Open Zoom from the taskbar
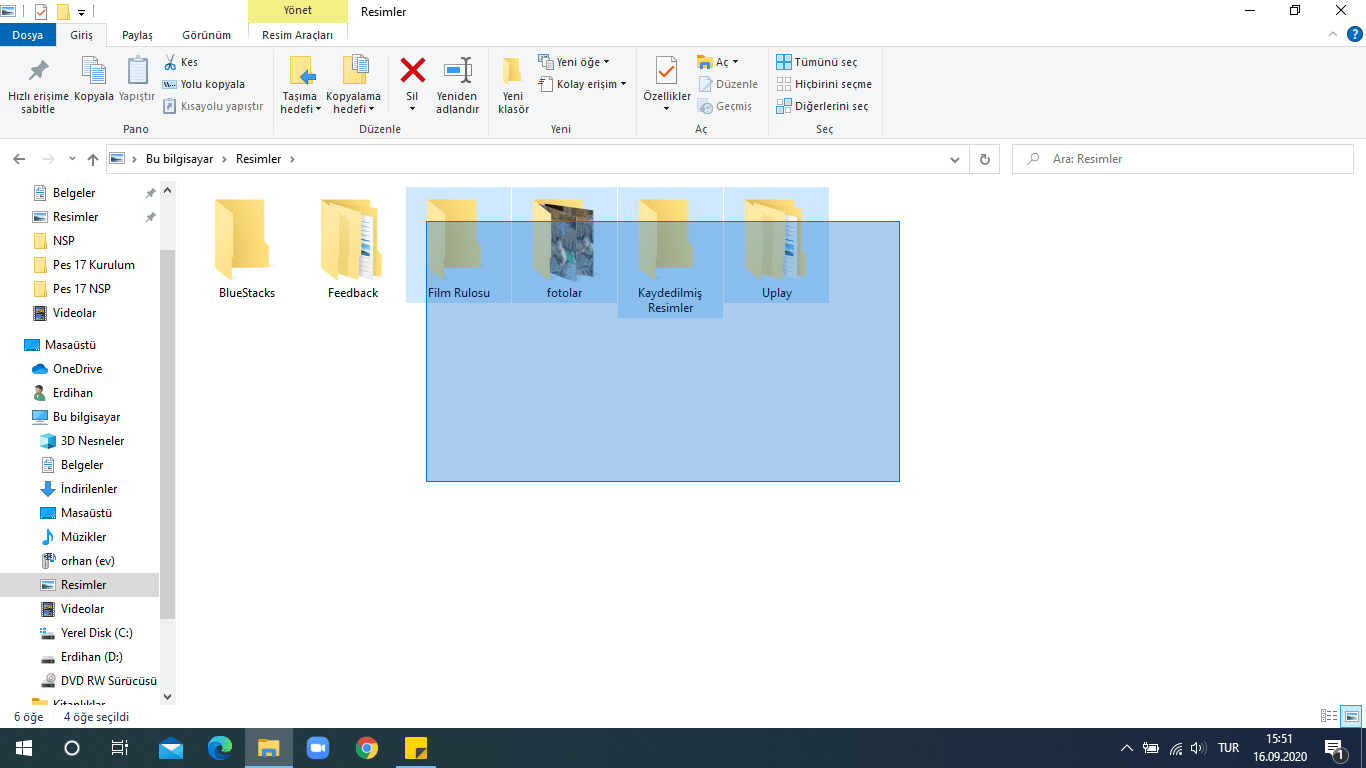 tap(318, 748)
